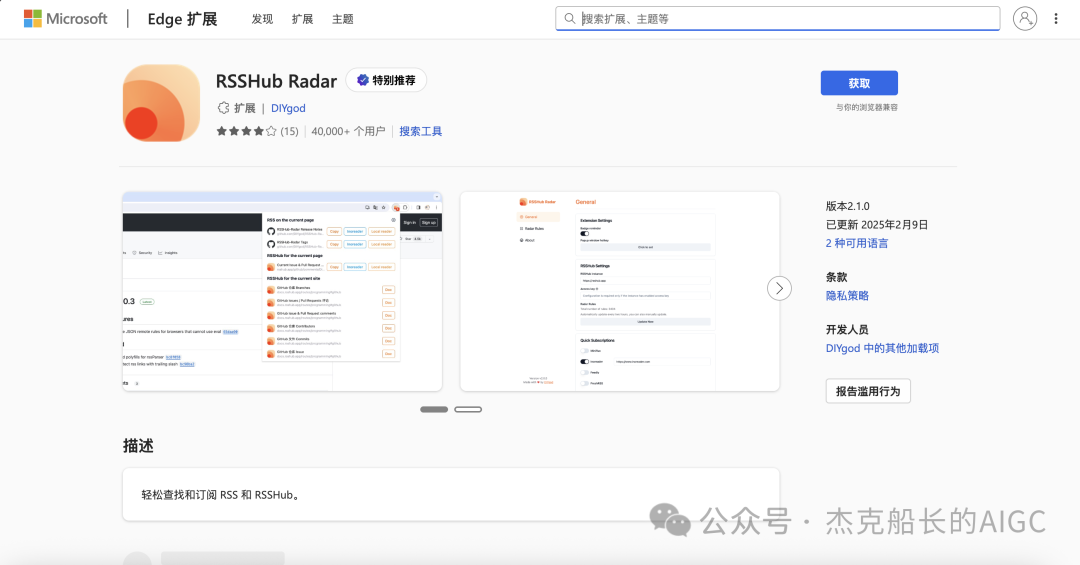Click the 与你的浏览器兼容 text
This screenshot has height=565, width=1080.
pyautogui.click(x=866, y=107)
